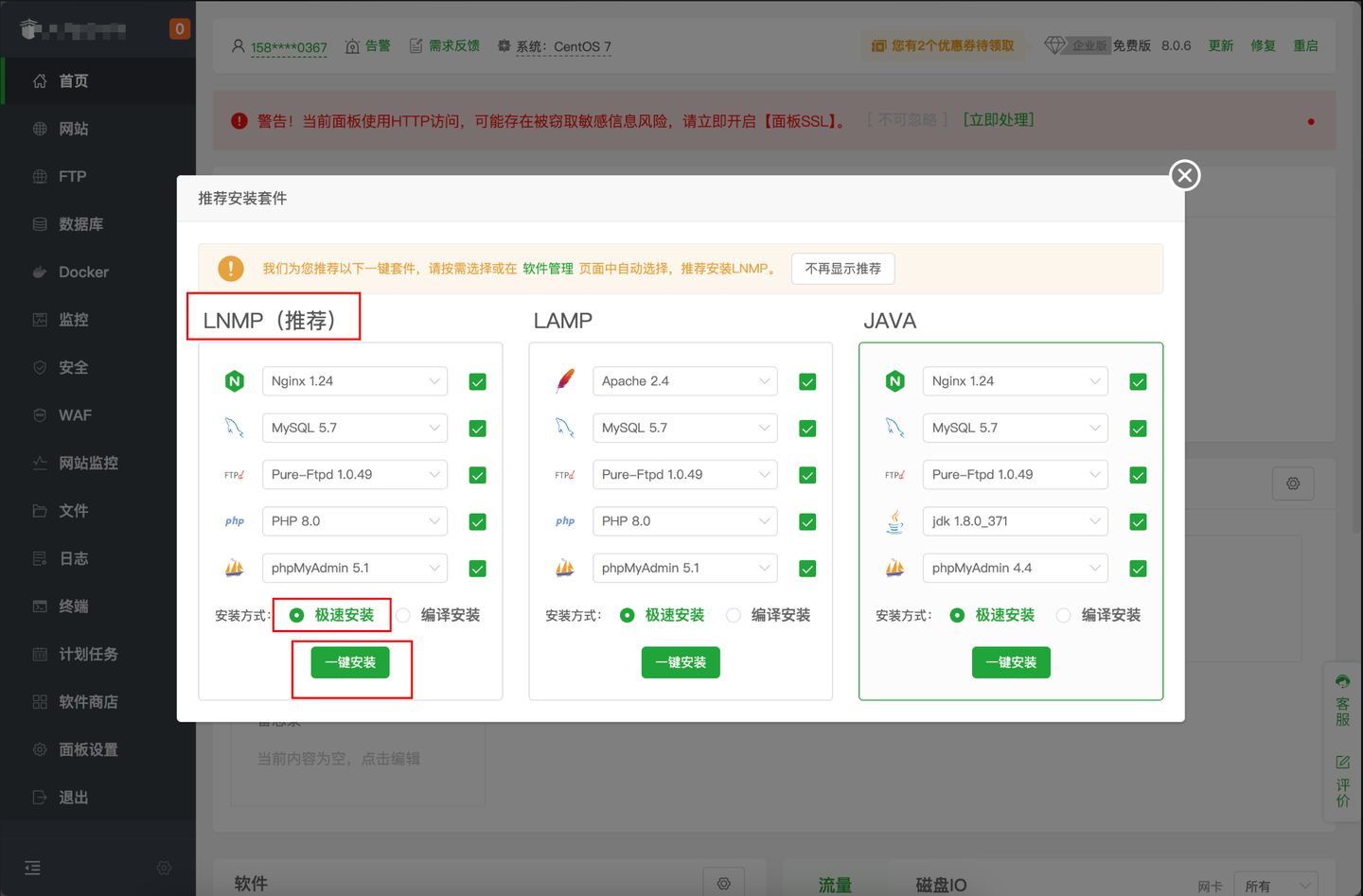Collapse the sidebar via bottom menu icon
The height and width of the screenshot is (896, 1363).
point(33,868)
